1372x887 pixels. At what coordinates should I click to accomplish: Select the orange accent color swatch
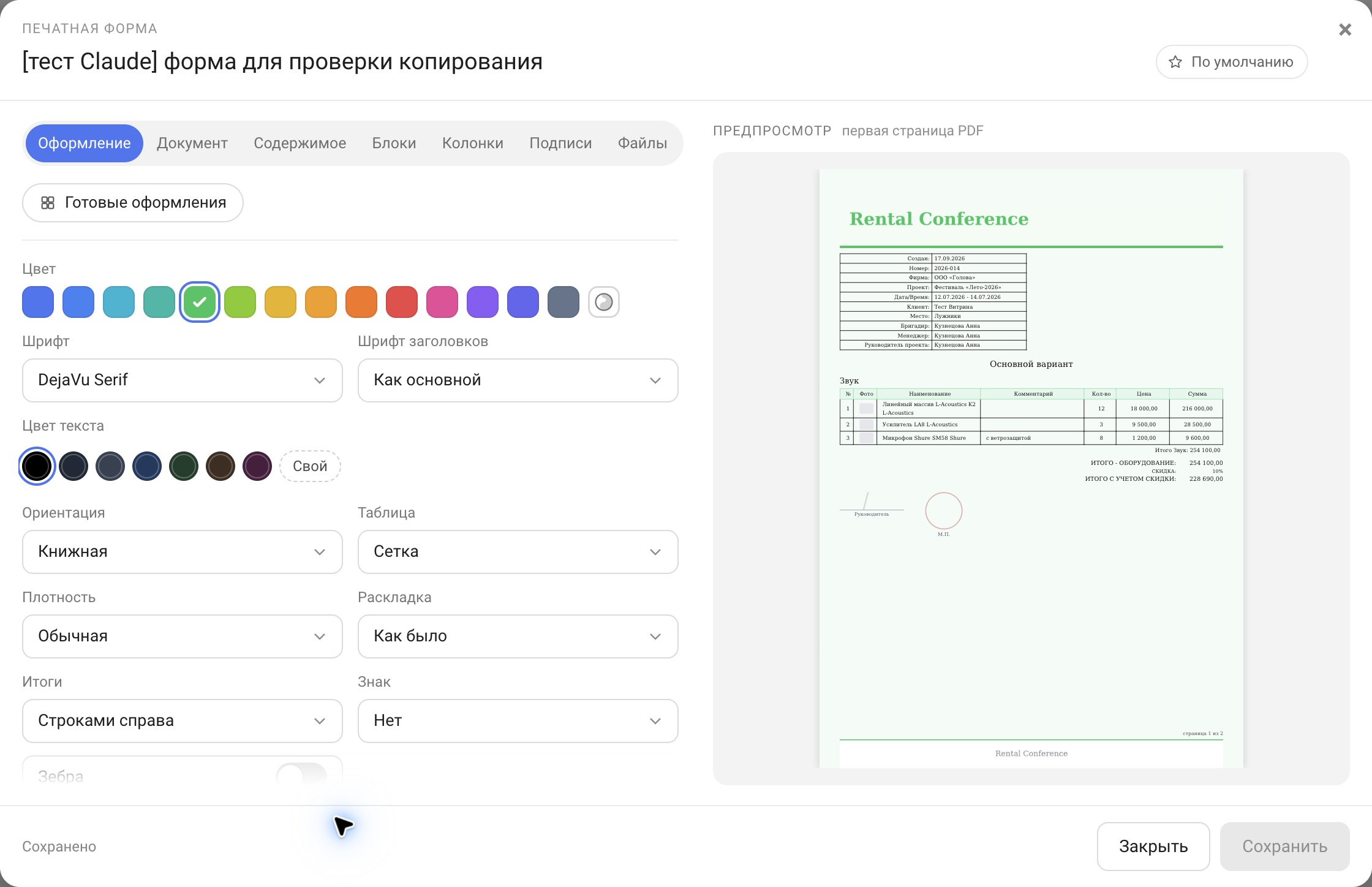point(361,302)
